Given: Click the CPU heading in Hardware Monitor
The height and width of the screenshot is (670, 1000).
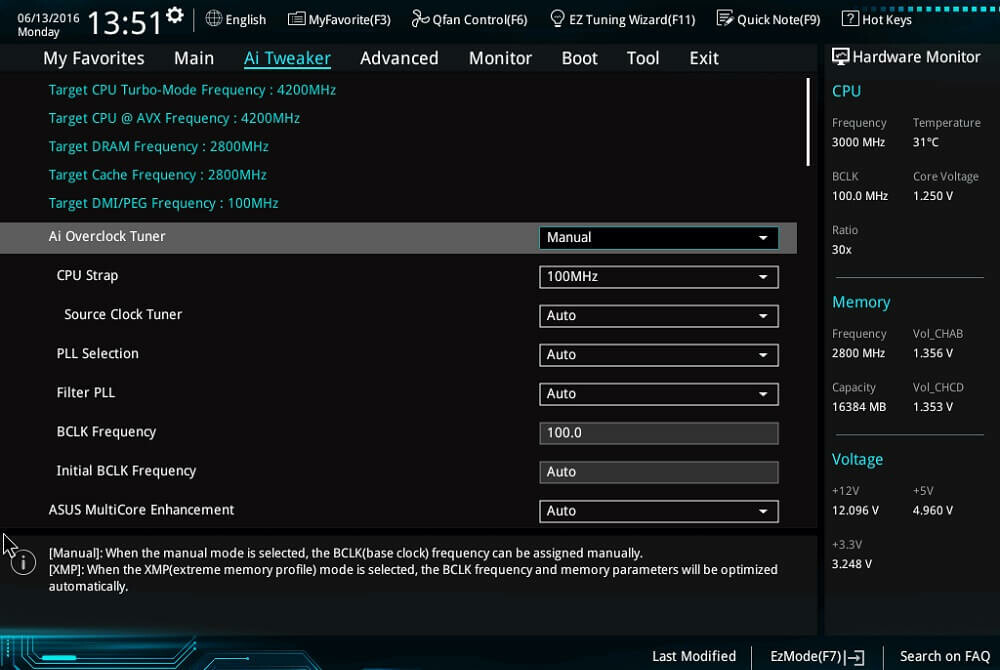Looking at the screenshot, I should pyautogui.click(x=846, y=91).
